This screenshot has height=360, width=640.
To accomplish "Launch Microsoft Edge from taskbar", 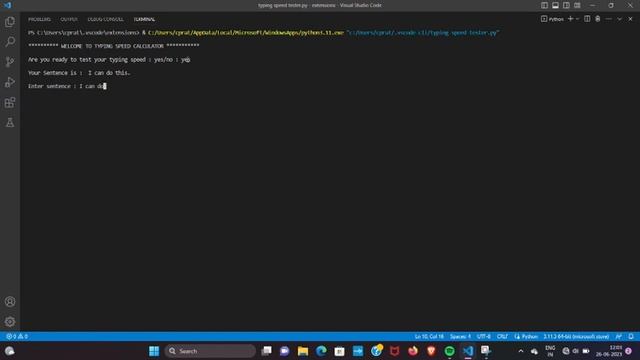I will [321, 351].
